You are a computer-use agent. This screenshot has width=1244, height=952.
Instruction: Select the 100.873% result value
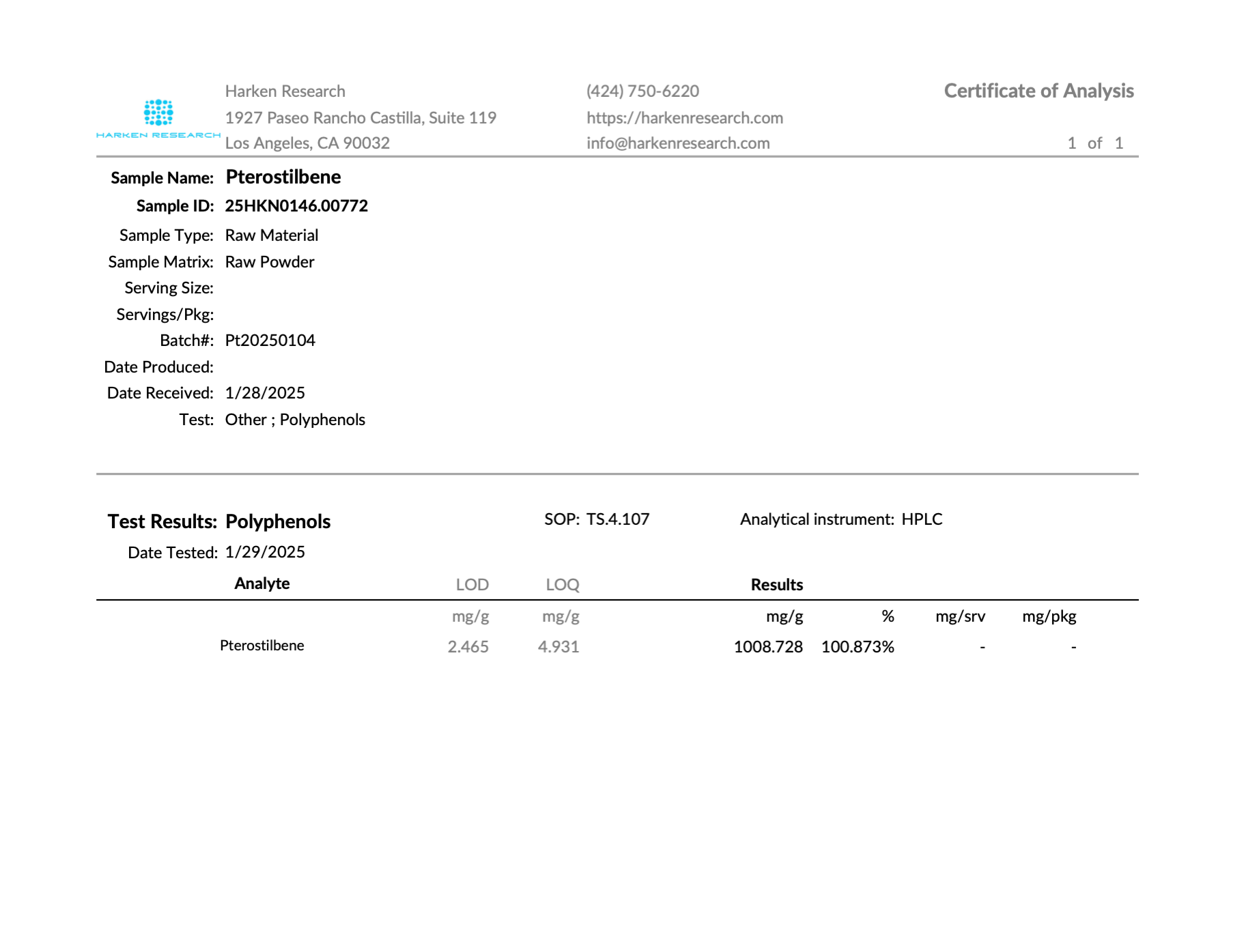point(858,647)
